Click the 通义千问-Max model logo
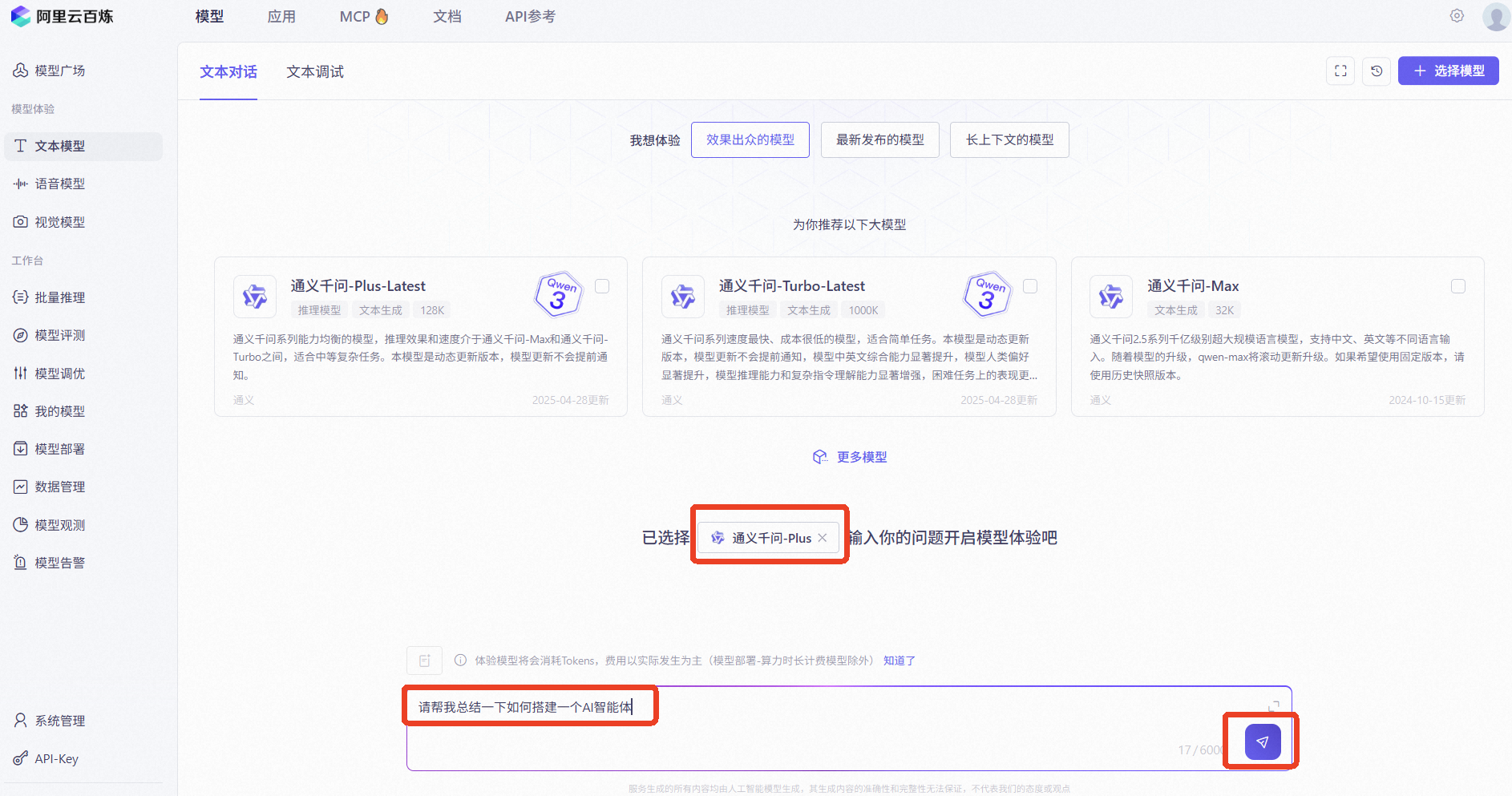Image resolution: width=1512 pixels, height=796 pixels. click(x=1111, y=297)
